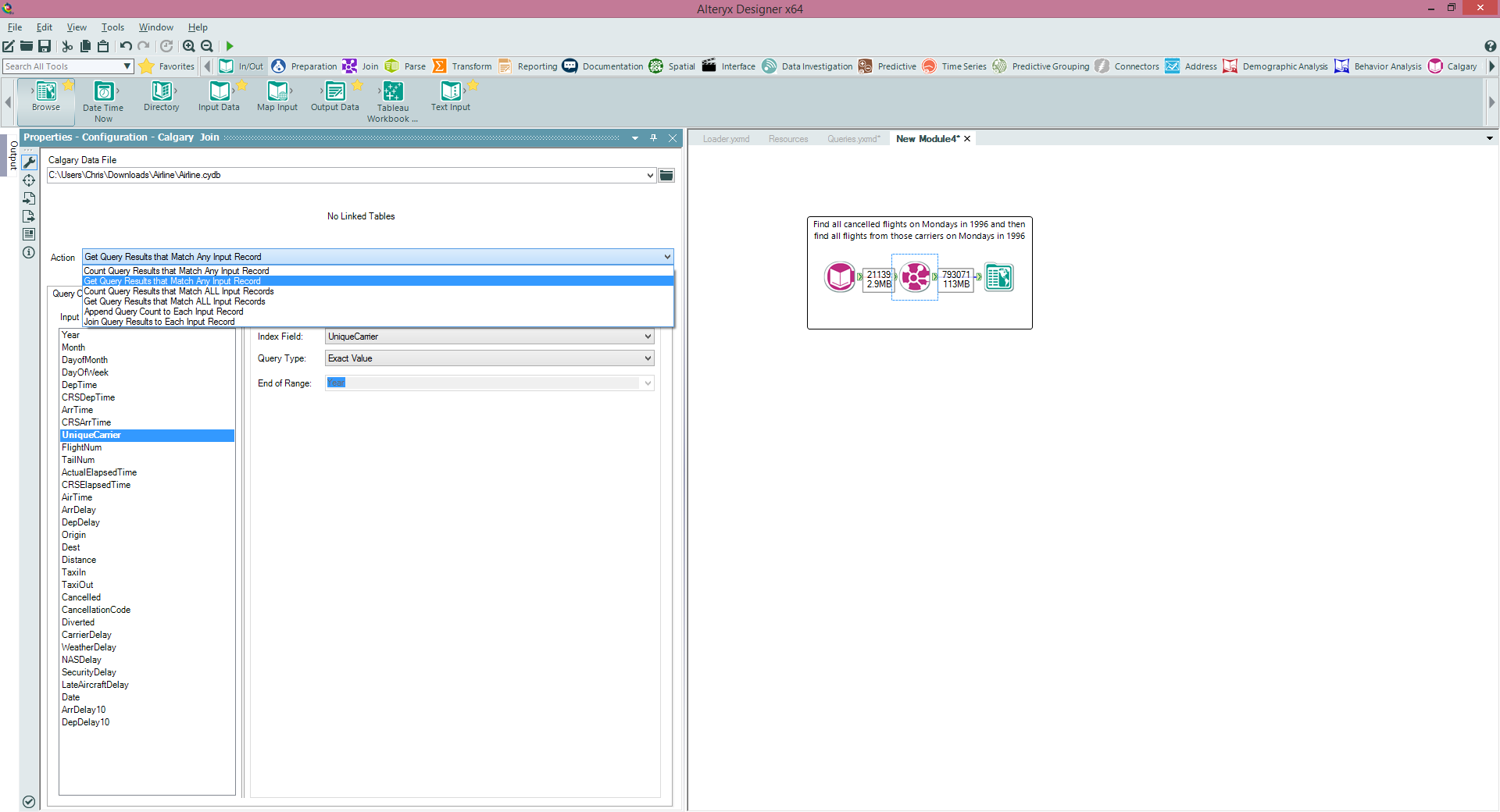Switch to the Queries.yxmd tab
1500x812 pixels.
tap(853, 139)
